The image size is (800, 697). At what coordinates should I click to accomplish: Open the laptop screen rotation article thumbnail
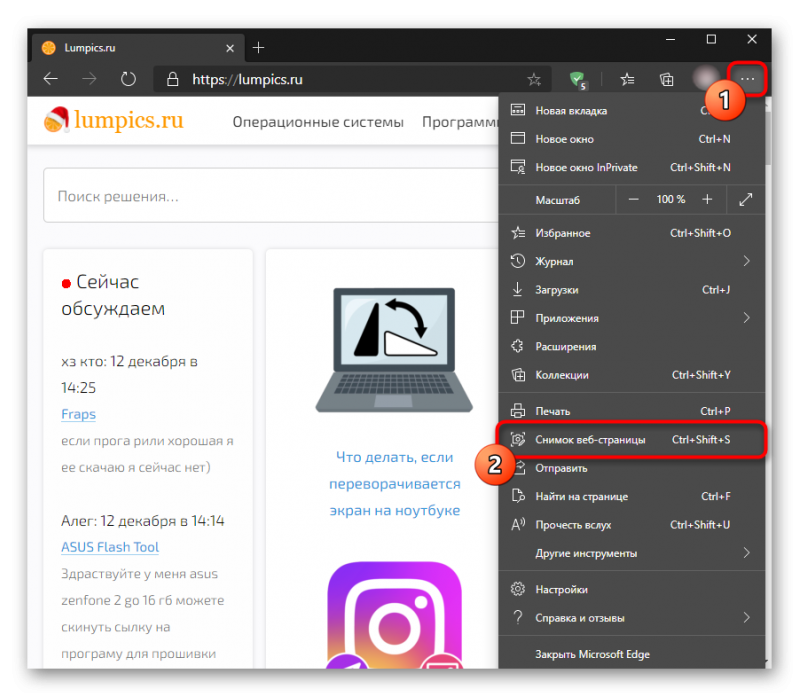coord(394,350)
